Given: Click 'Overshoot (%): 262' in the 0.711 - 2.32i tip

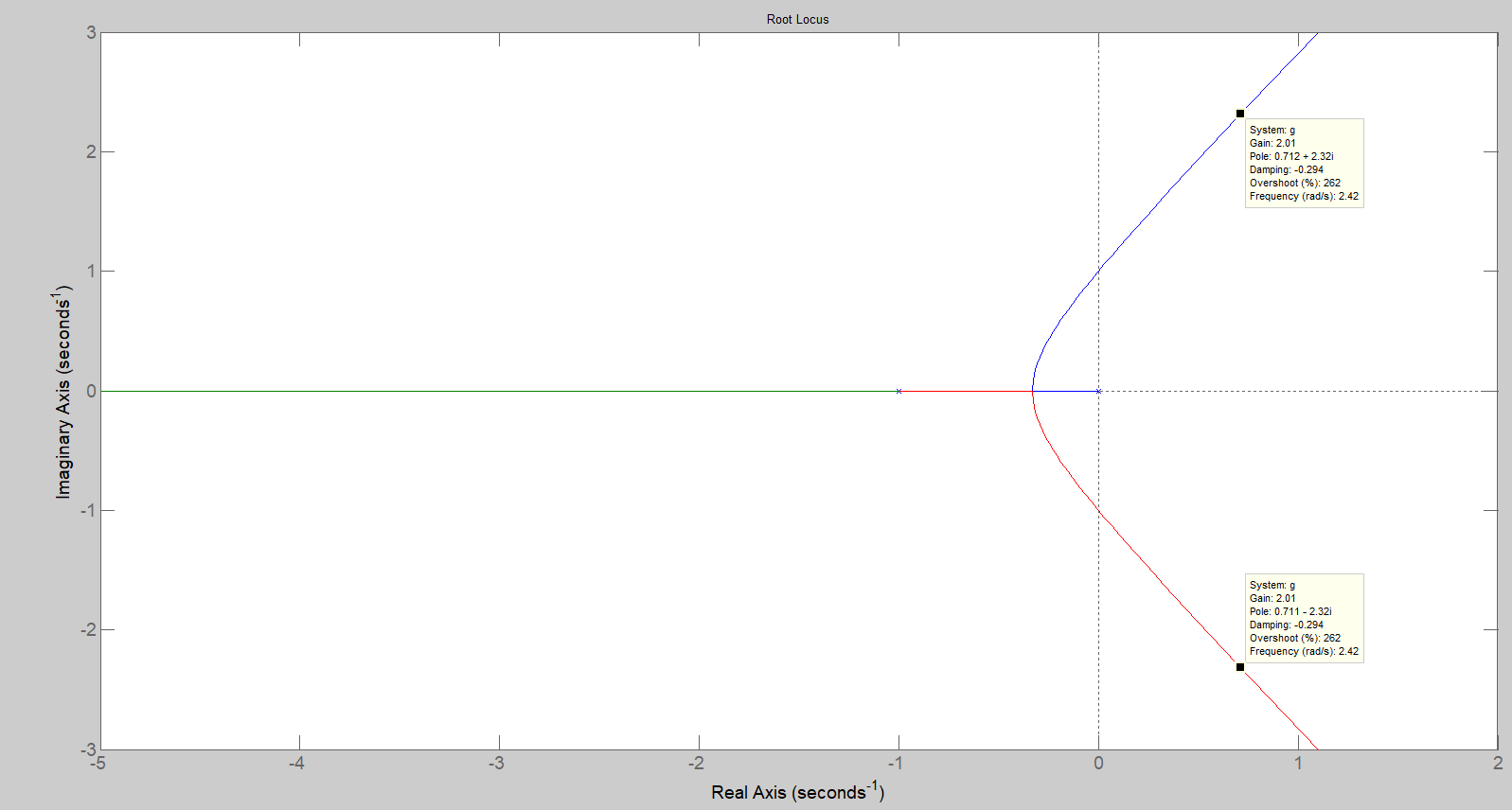Looking at the screenshot, I should (x=1295, y=638).
